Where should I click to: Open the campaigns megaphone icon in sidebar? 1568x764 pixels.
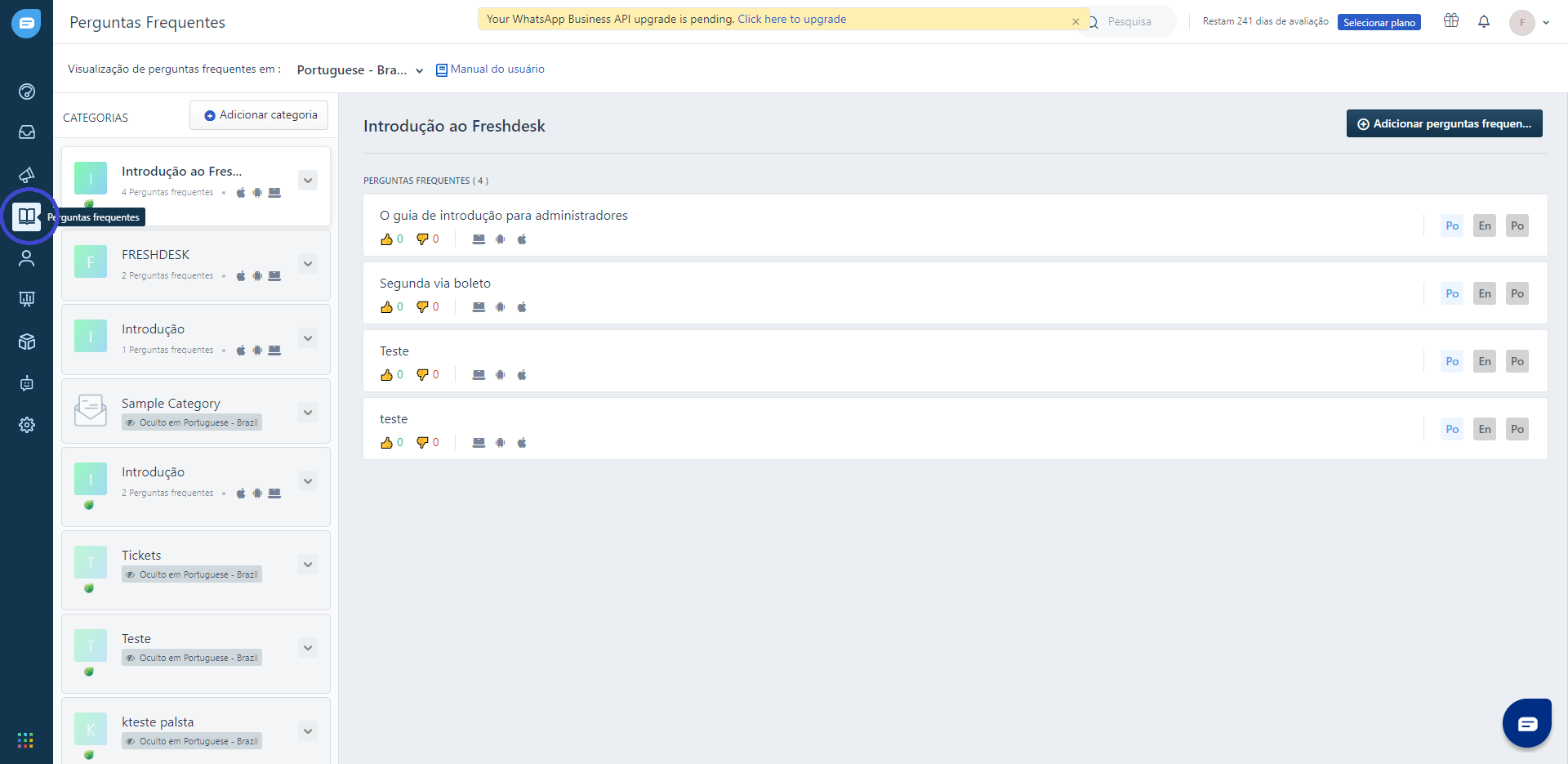click(x=27, y=174)
